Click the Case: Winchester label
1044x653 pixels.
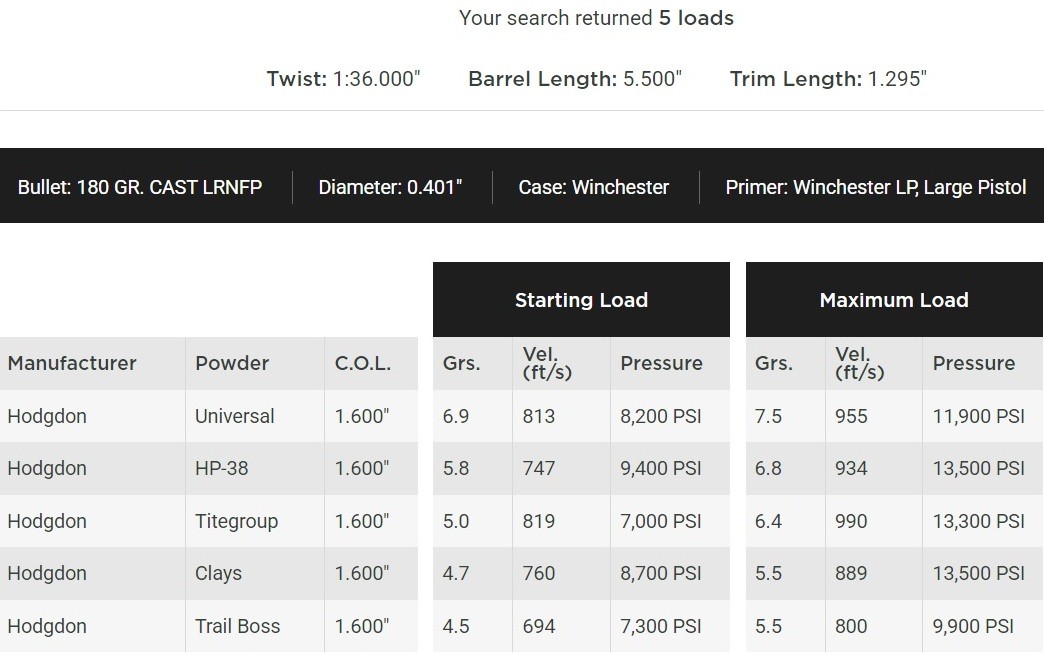click(x=594, y=187)
